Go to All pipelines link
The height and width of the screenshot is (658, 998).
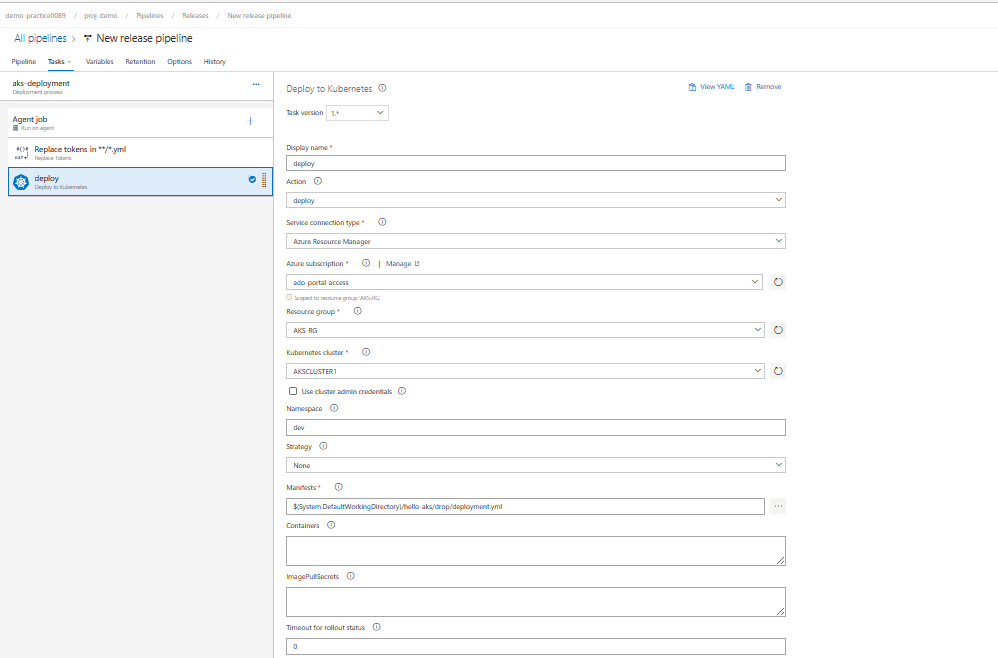pos(40,38)
